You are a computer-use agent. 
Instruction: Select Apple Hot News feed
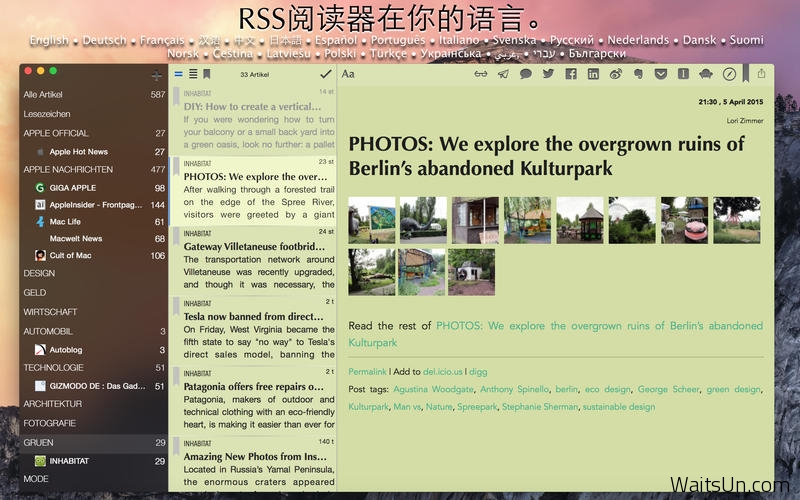point(94,152)
